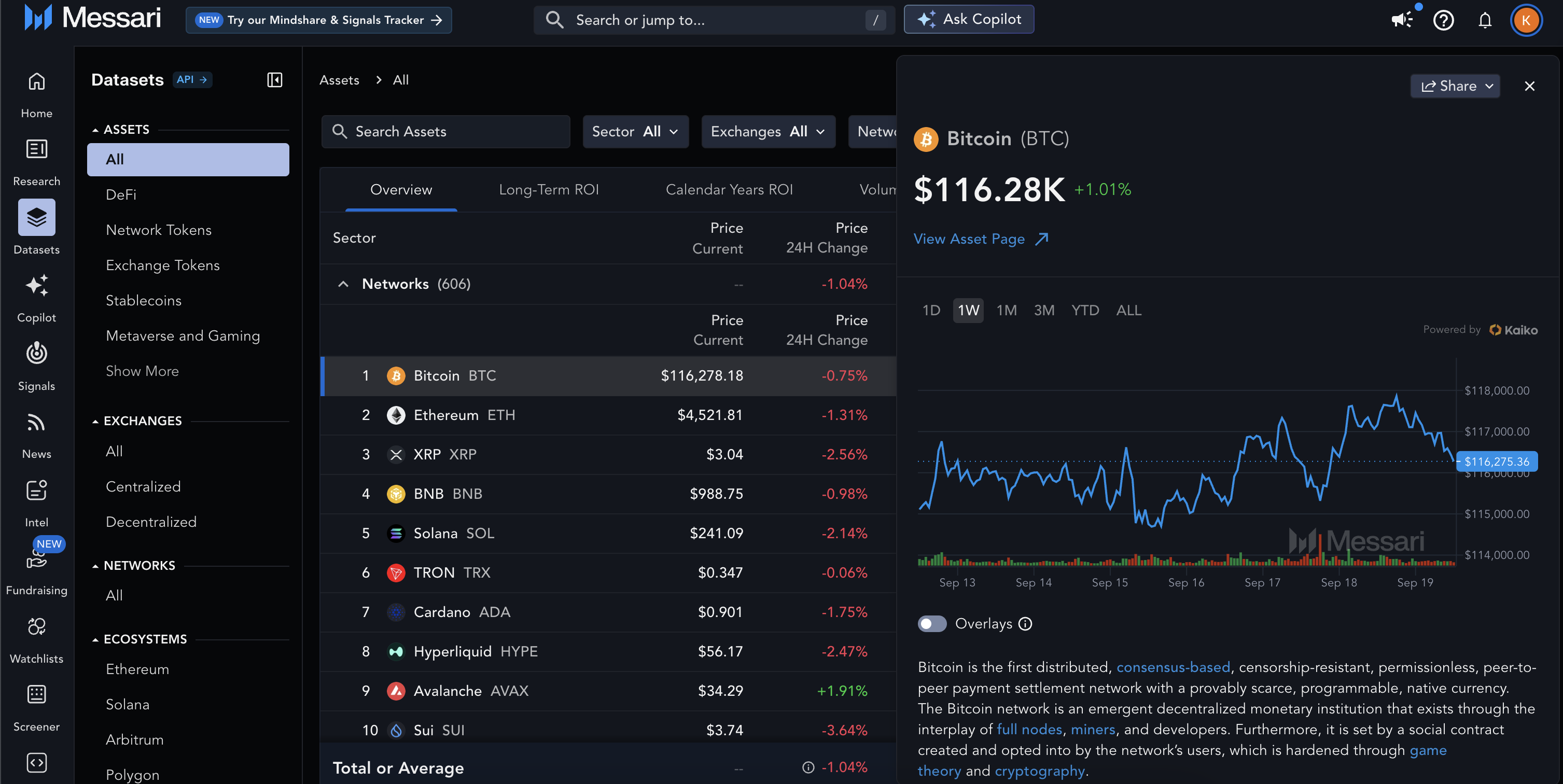Viewport: 1563px width, 784px height.
Task: Select the ALL chart timeframe
Action: [1128, 311]
